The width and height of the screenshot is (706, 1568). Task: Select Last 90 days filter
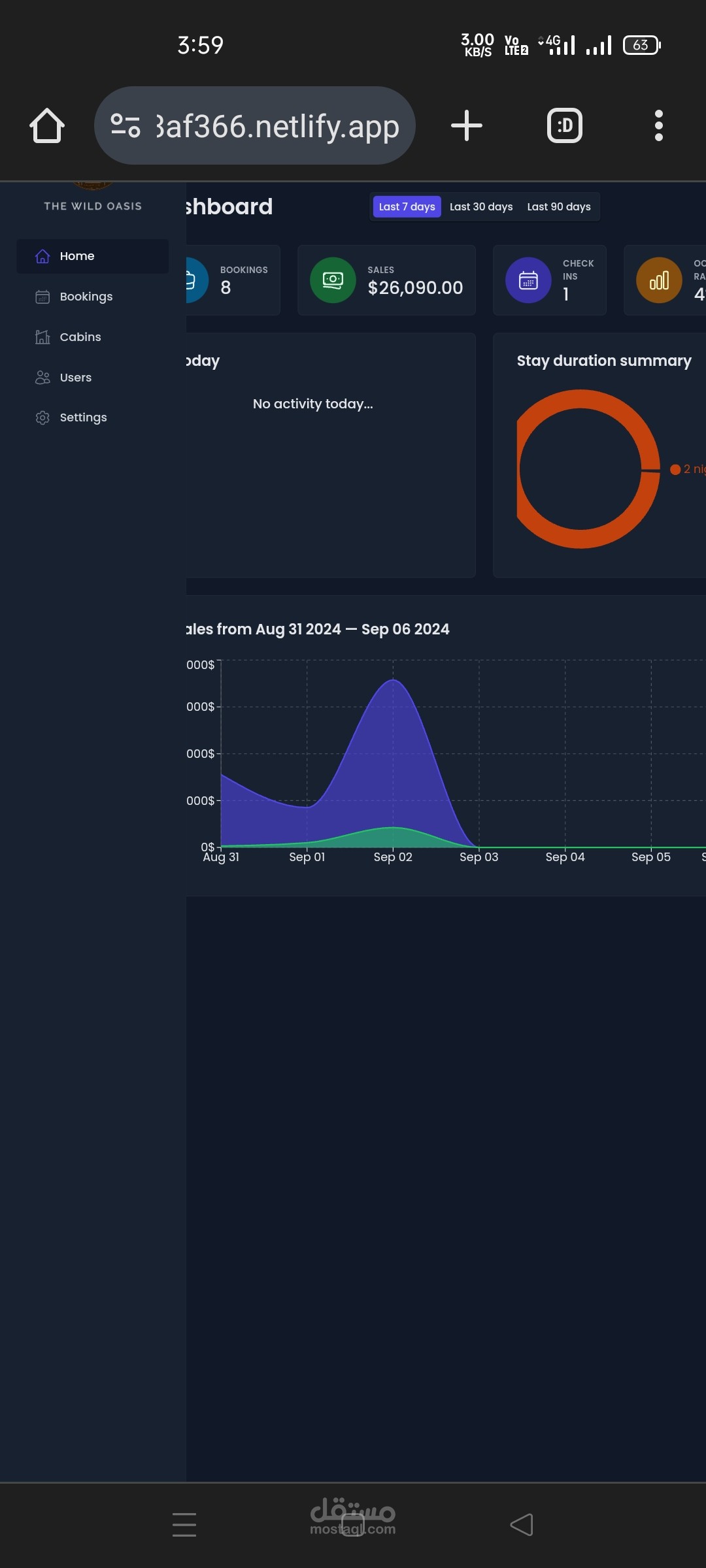point(559,206)
